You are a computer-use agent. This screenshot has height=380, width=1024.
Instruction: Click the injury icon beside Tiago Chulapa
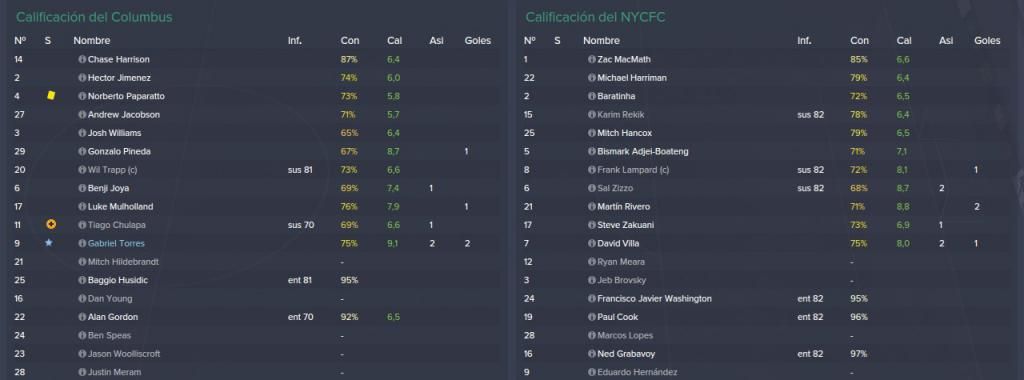coord(51,225)
